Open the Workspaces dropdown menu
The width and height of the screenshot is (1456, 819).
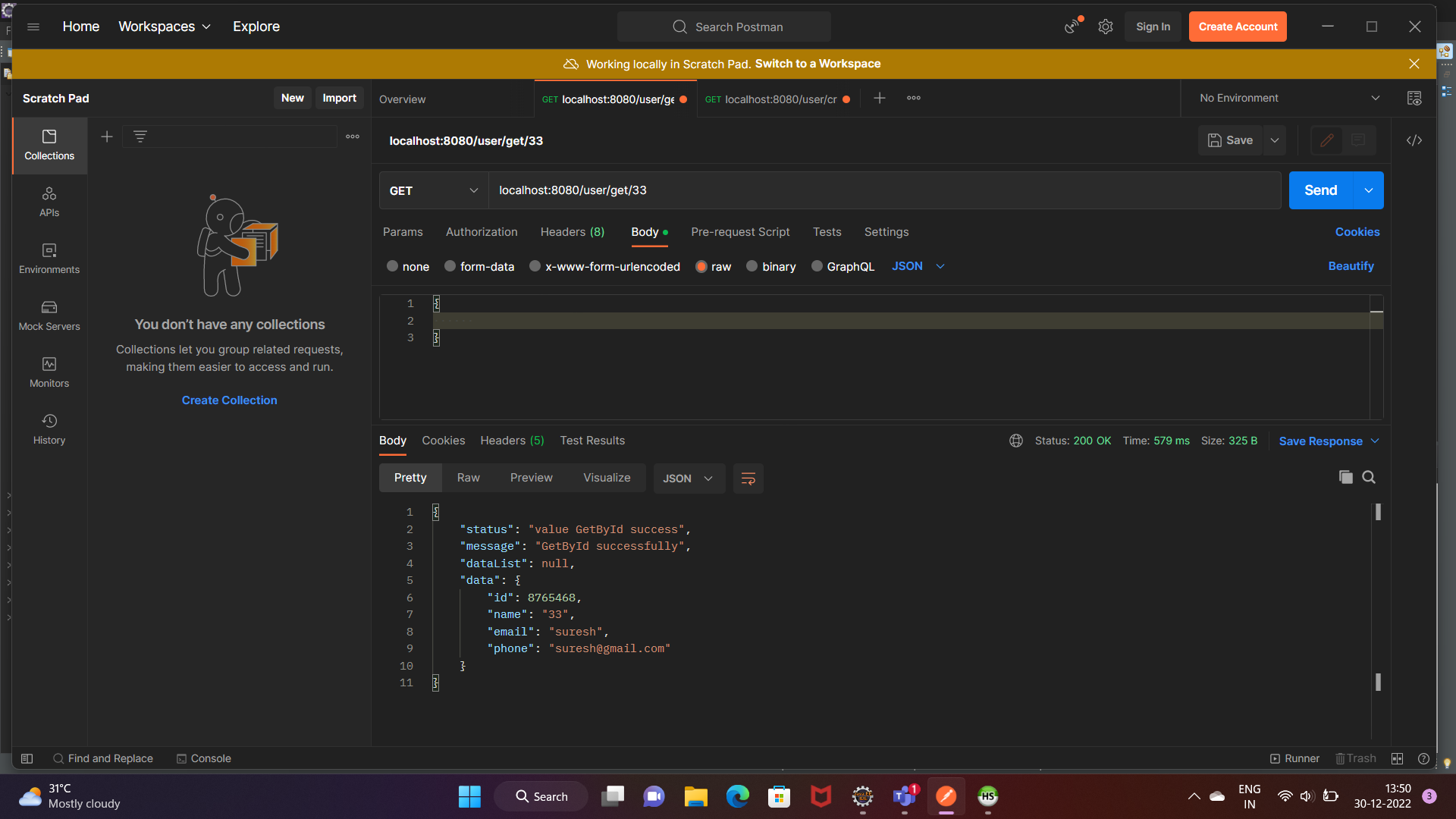pos(165,27)
